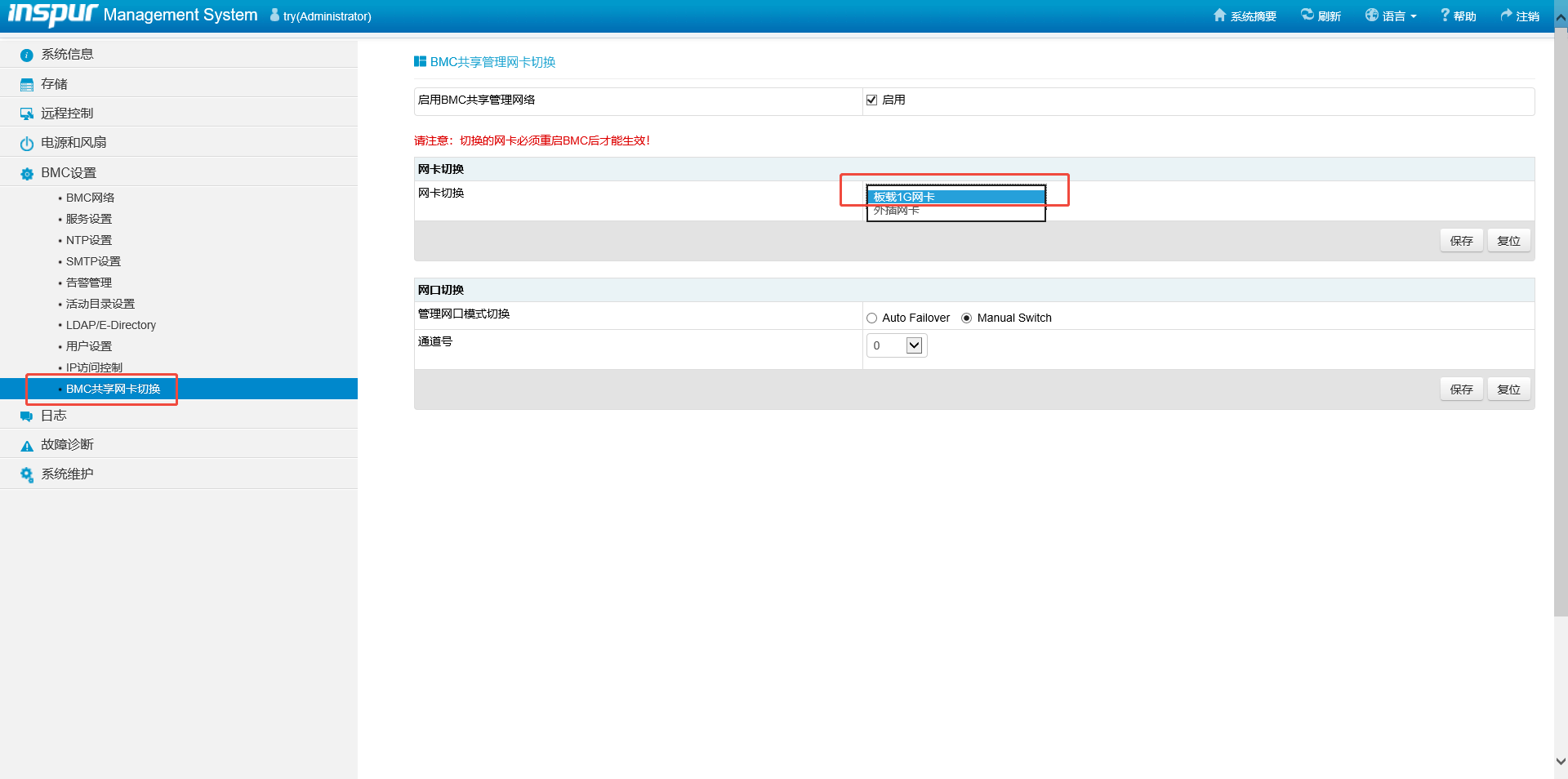Click 保存 button in 网卡切换 section
Screen dimensions: 1568x779
1461,241
